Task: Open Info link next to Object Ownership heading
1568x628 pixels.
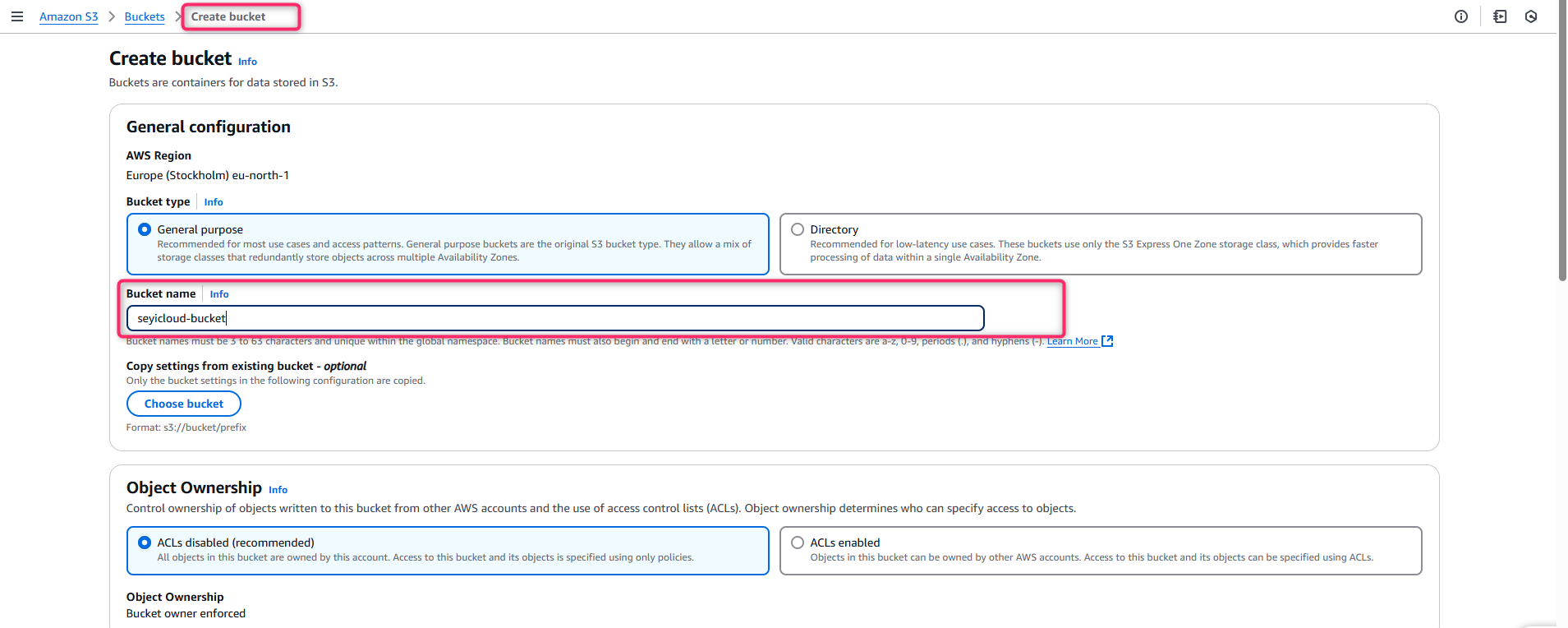Action: 278,490
